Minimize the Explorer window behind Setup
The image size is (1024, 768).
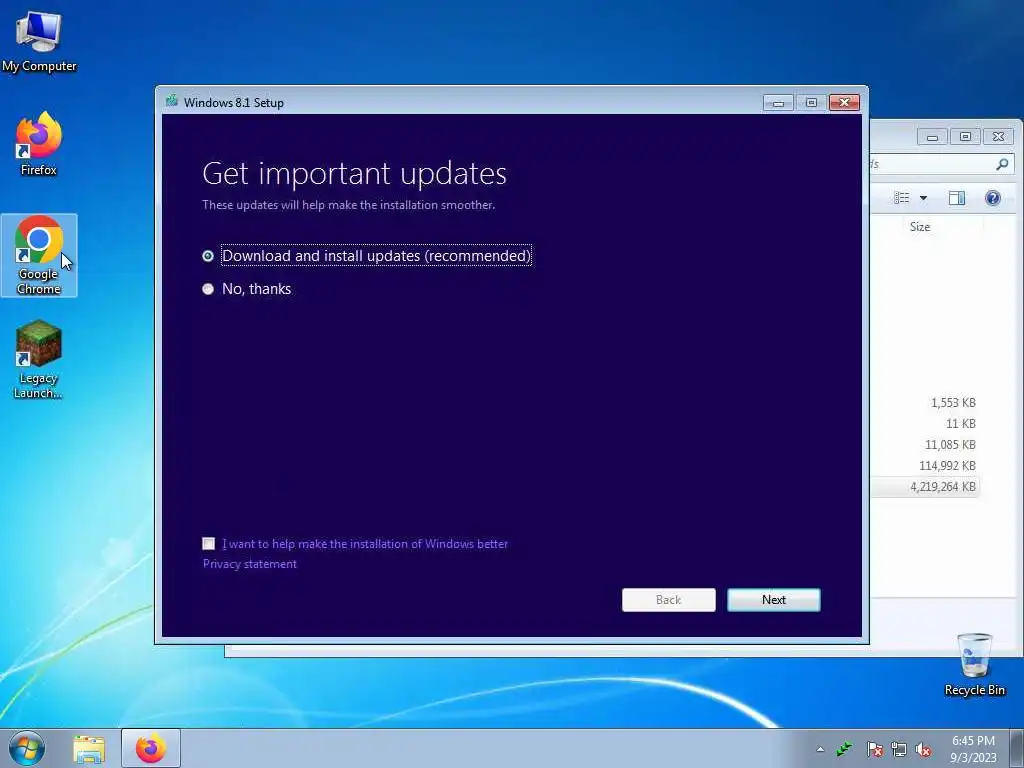tap(932, 136)
